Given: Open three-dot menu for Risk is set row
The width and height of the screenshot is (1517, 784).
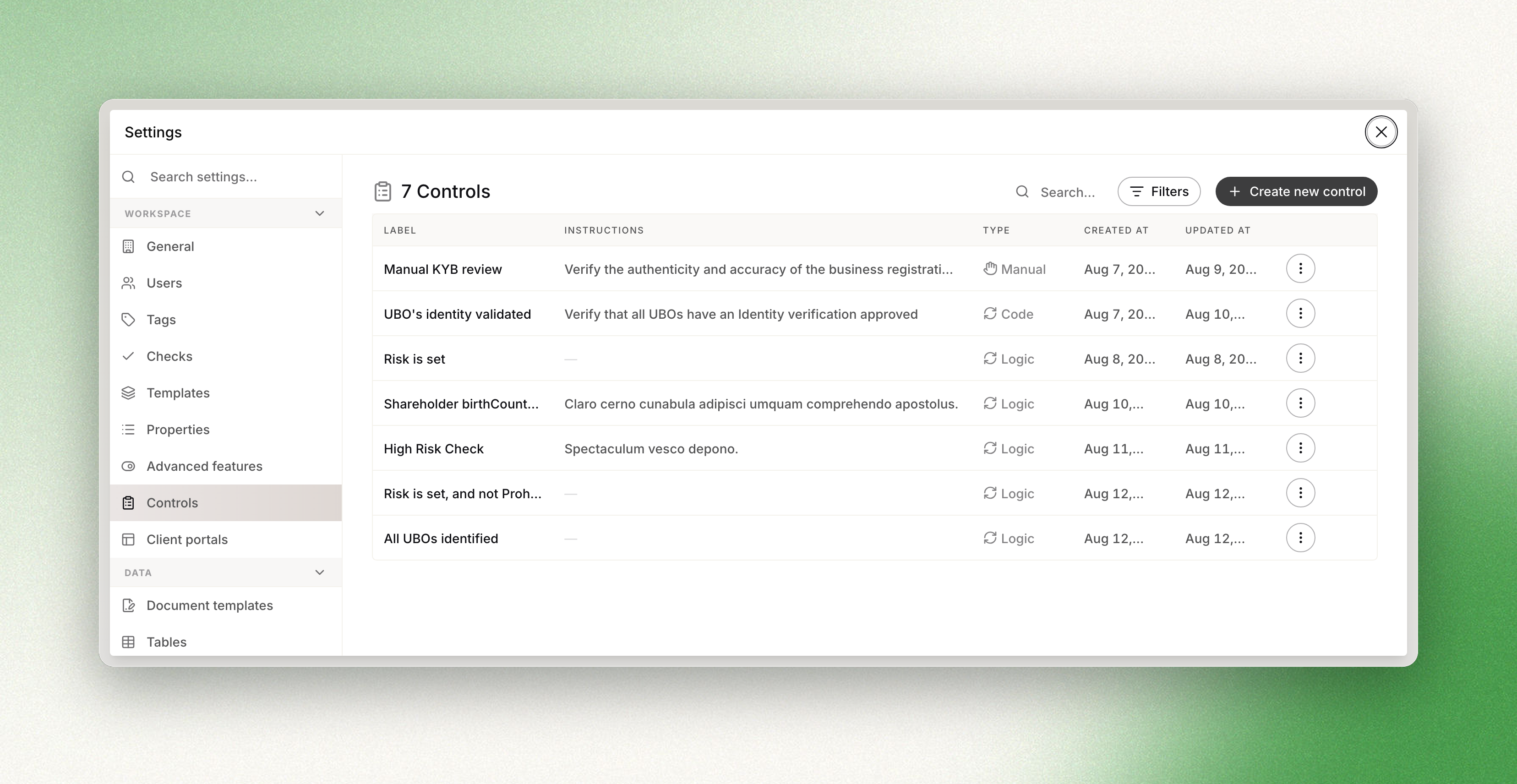Looking at the screenshot, I should (1300, 359).
